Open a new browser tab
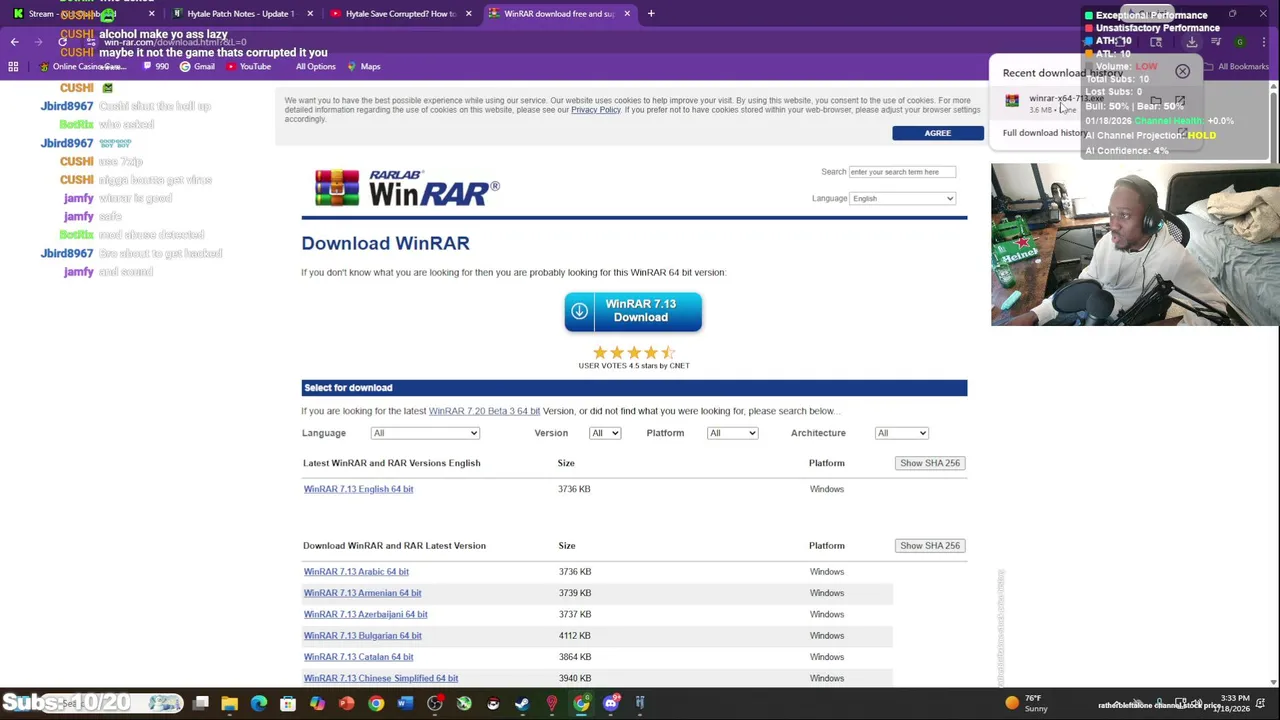The width and height of the screenshot is (1280, 720). point(651,14)
